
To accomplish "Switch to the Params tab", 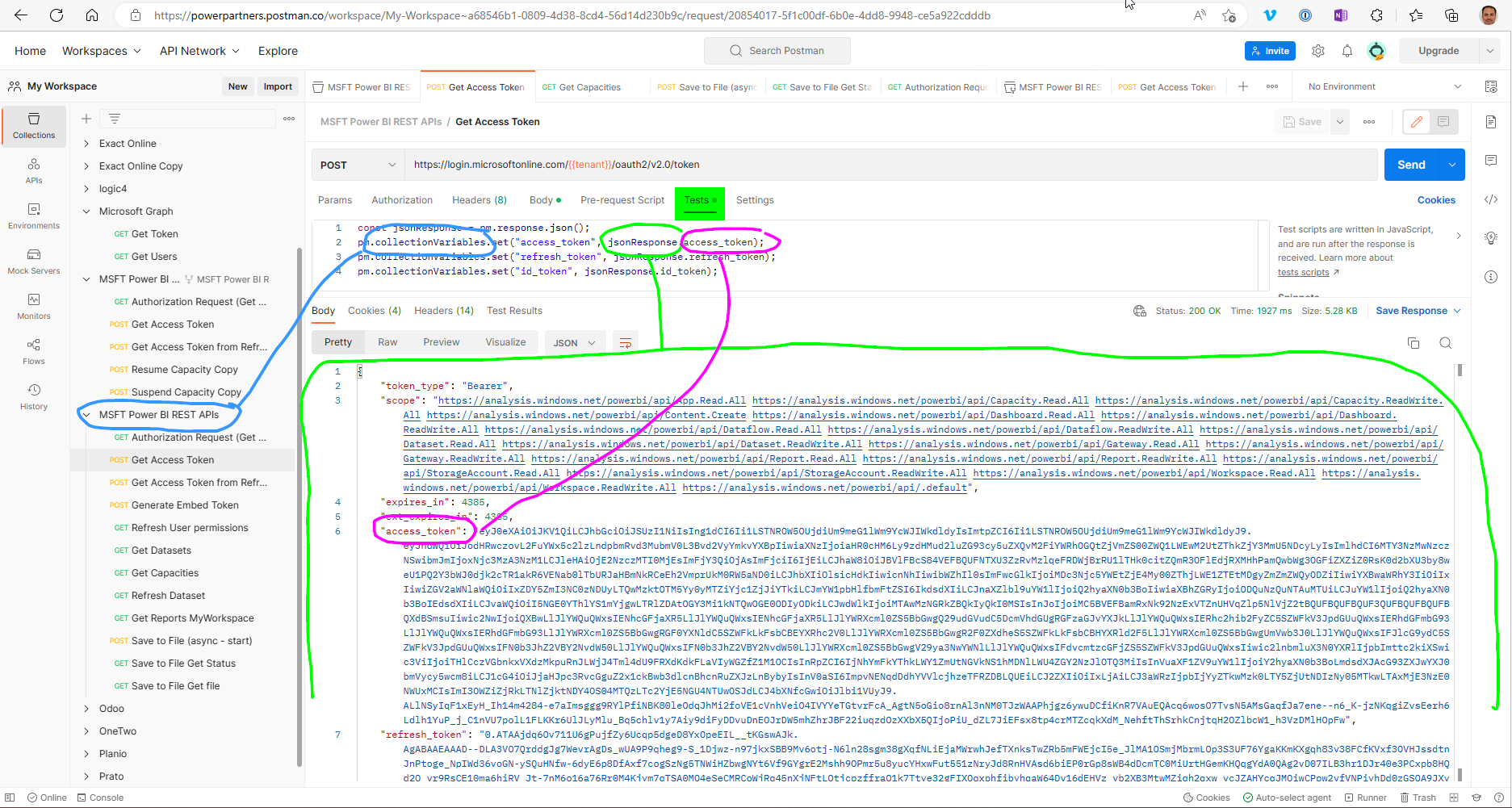I will tap(335, 200).
